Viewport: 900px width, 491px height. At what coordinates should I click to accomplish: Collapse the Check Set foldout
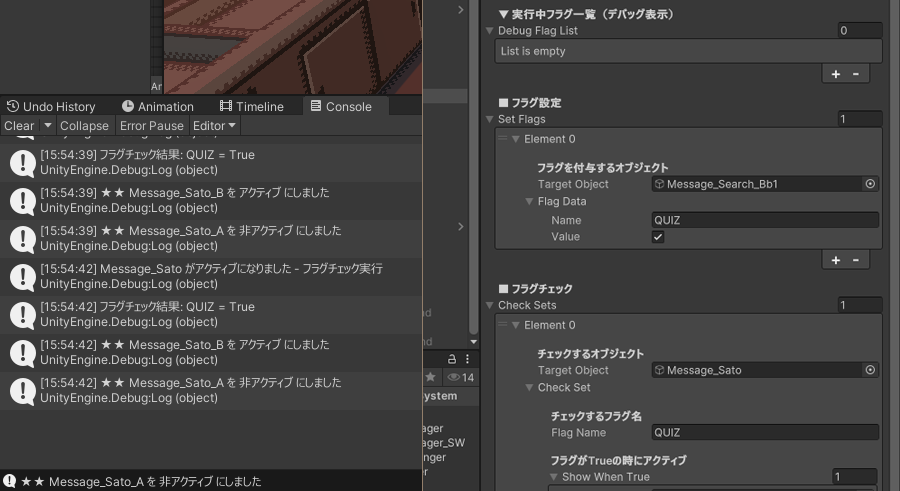[x=529, y=388]
